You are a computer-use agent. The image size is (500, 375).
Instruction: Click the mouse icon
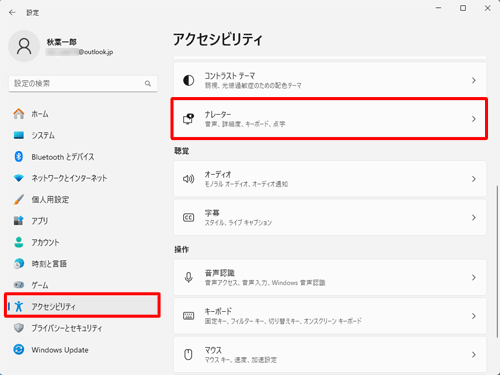pos(189,354)
